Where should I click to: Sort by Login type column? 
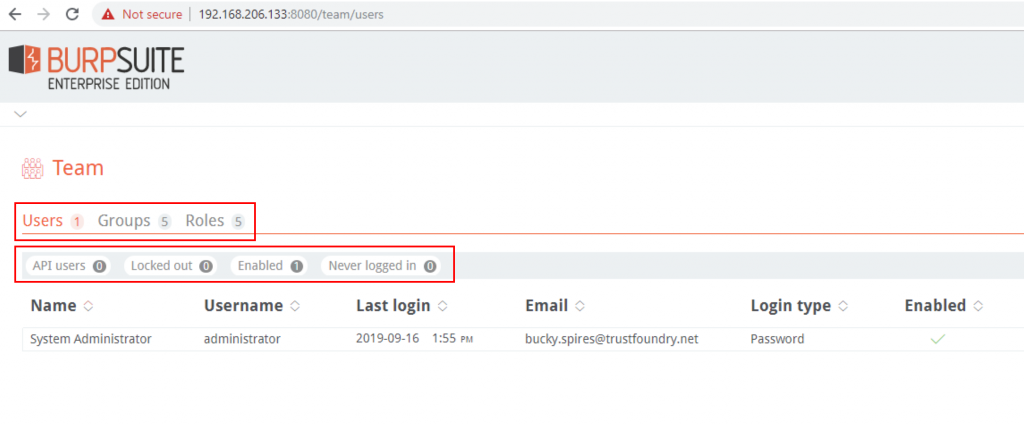click(790, 306)
